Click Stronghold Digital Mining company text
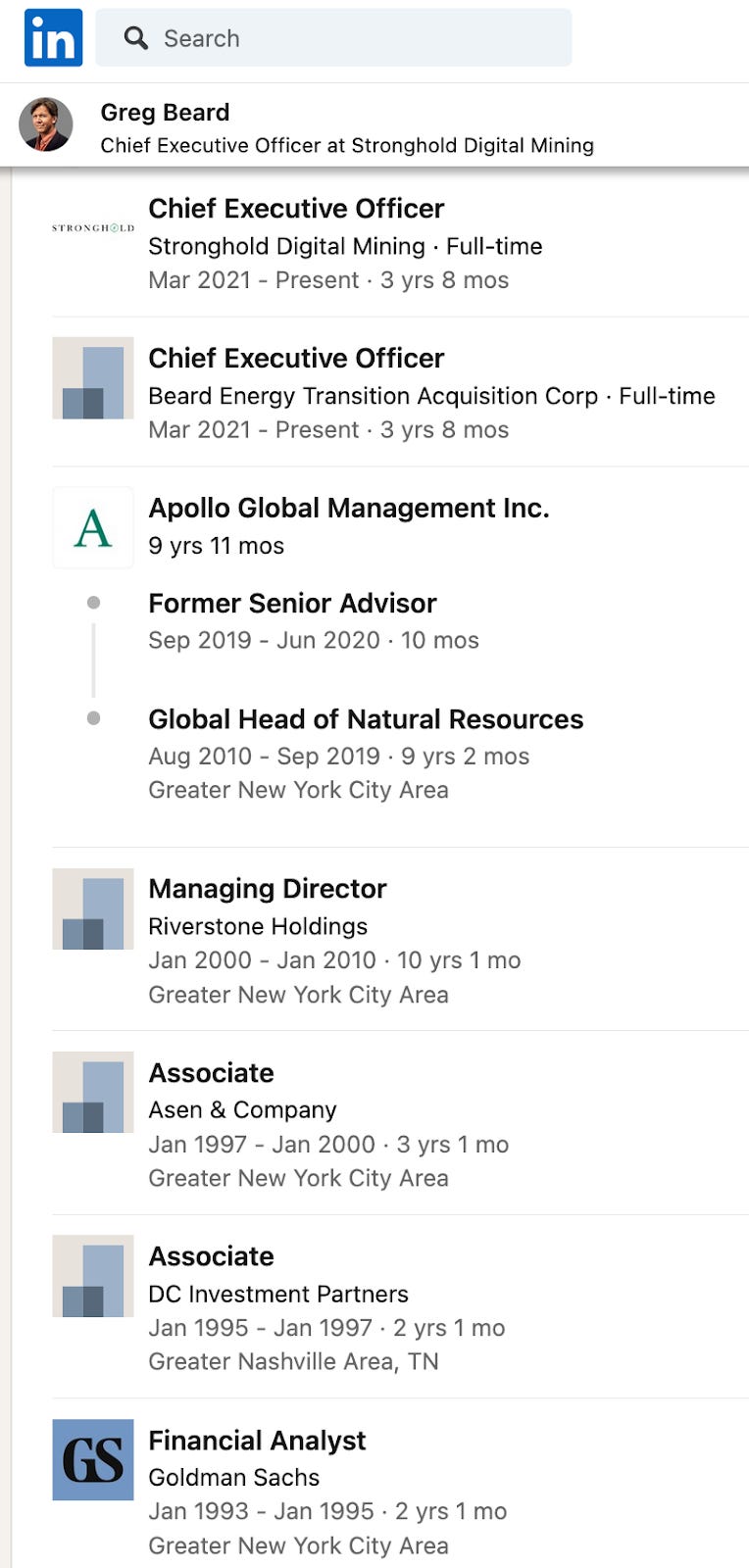 (286, 246)
